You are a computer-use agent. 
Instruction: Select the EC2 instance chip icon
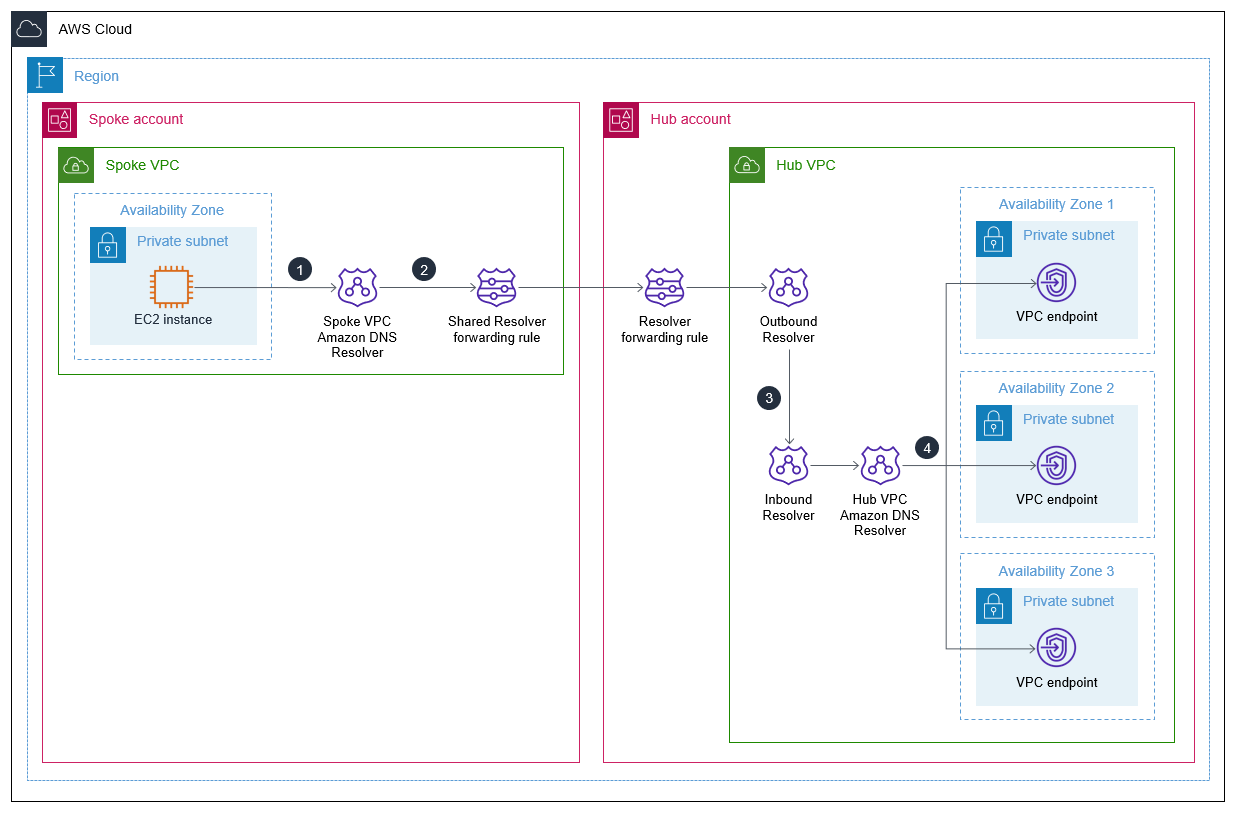point(172,287)
